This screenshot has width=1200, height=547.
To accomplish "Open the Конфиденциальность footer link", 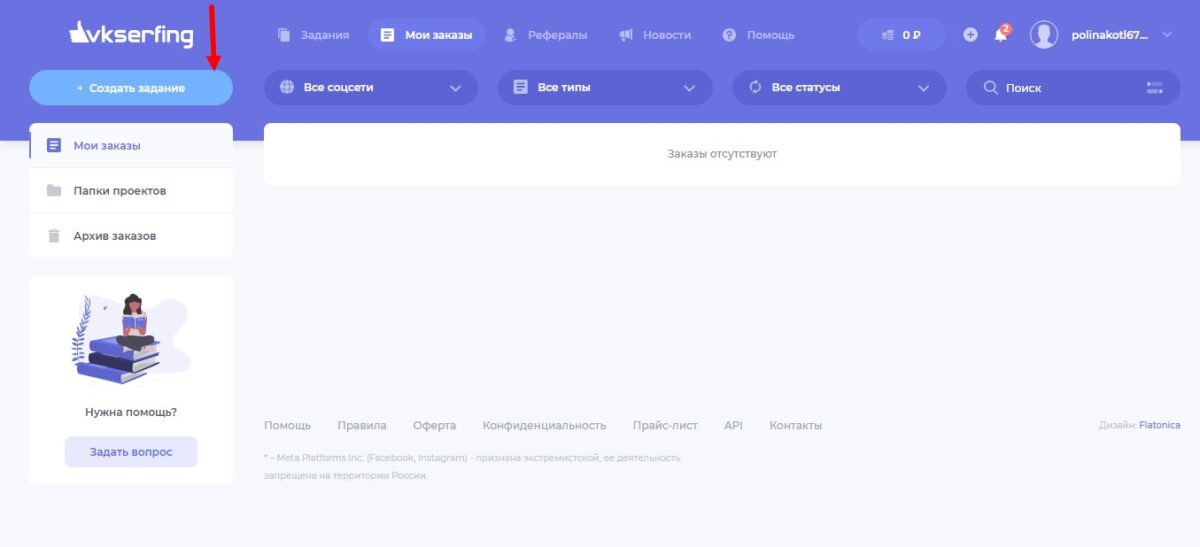I will [x=544, y=425].
